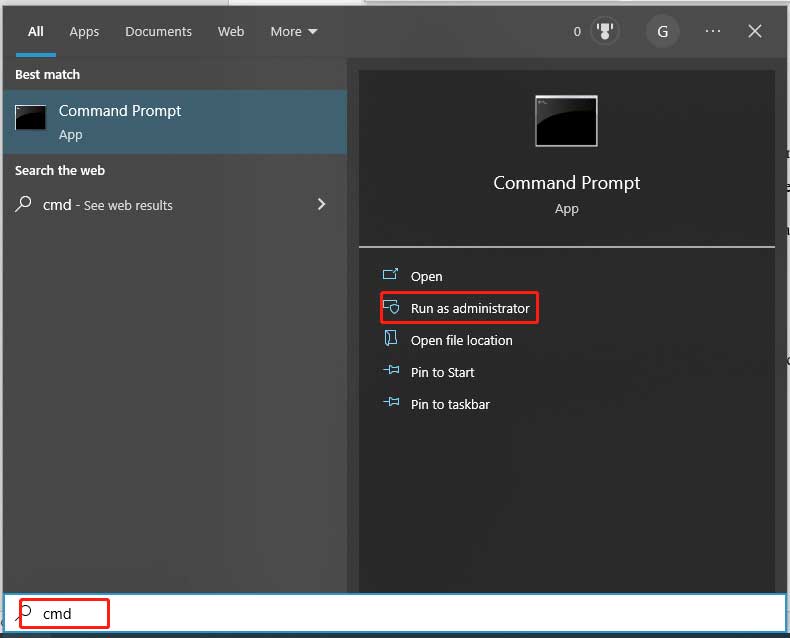Select the All results tab
The width and height of the screenshot is (790, 638).
(36, 32)
